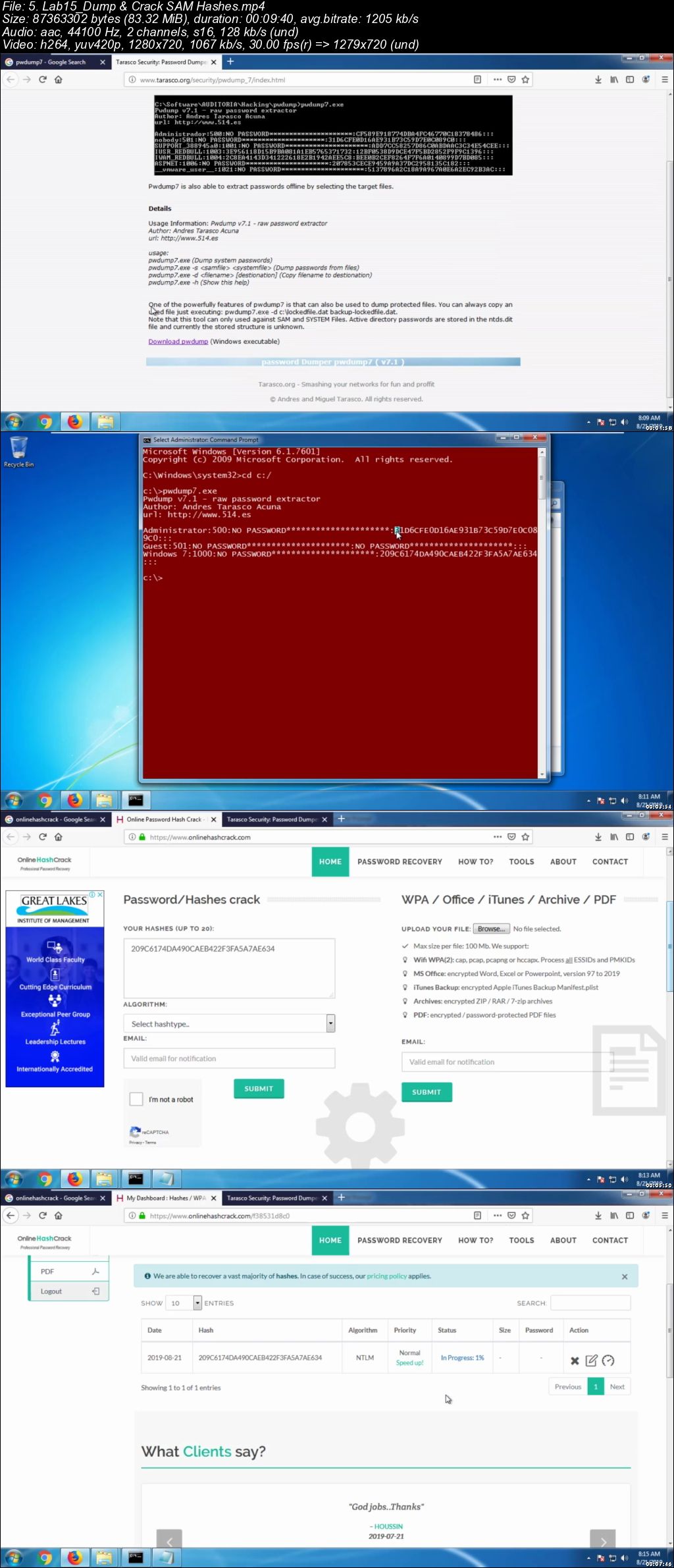Viewport: 674px width, 1568px height.
Task: Click the Command Prompt taskbar icon at 8:11 AM
Action: click(136, 800)
